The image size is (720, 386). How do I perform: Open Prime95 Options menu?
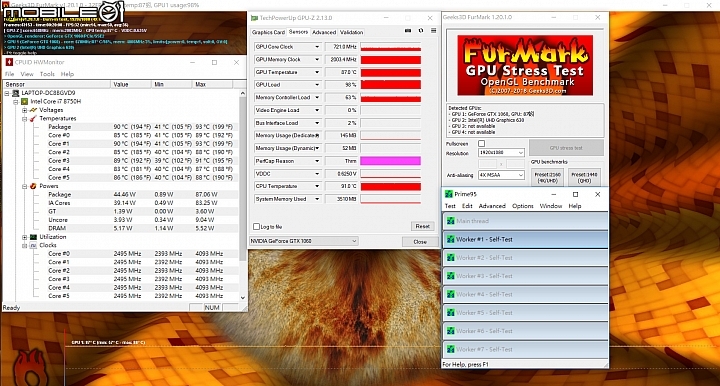[x=523, y=206]
